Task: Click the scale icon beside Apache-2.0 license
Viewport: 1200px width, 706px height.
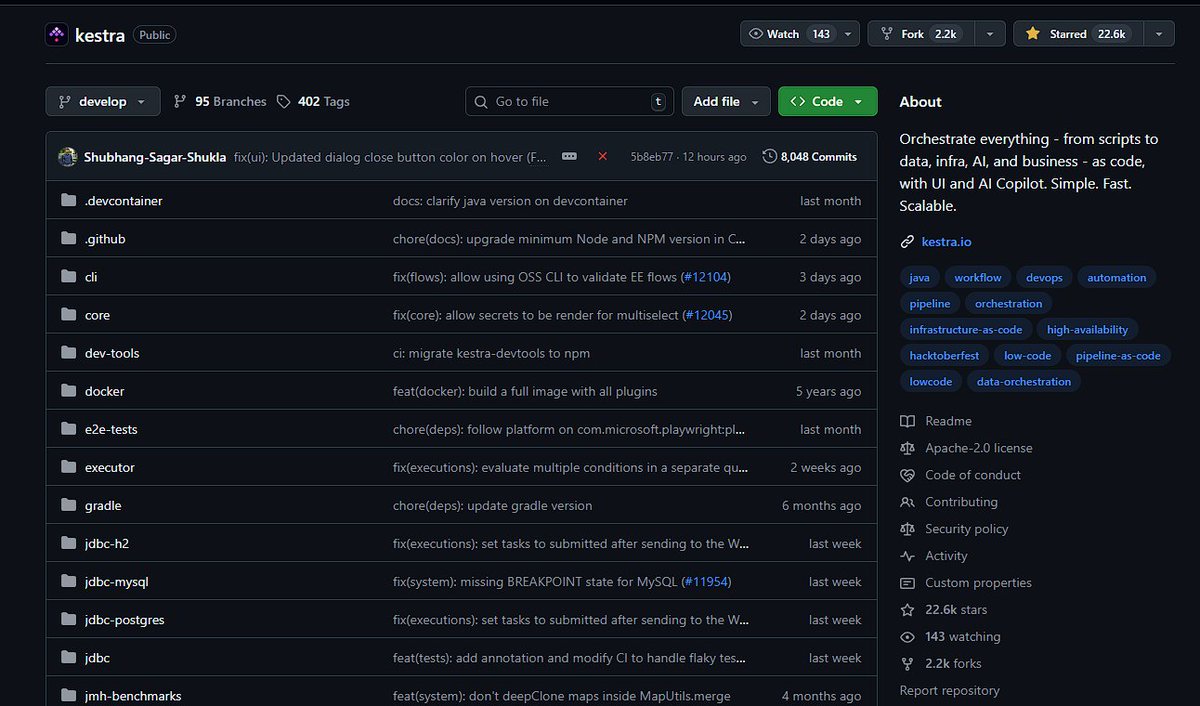Action: pyautogui.click(x=907, y=448)
